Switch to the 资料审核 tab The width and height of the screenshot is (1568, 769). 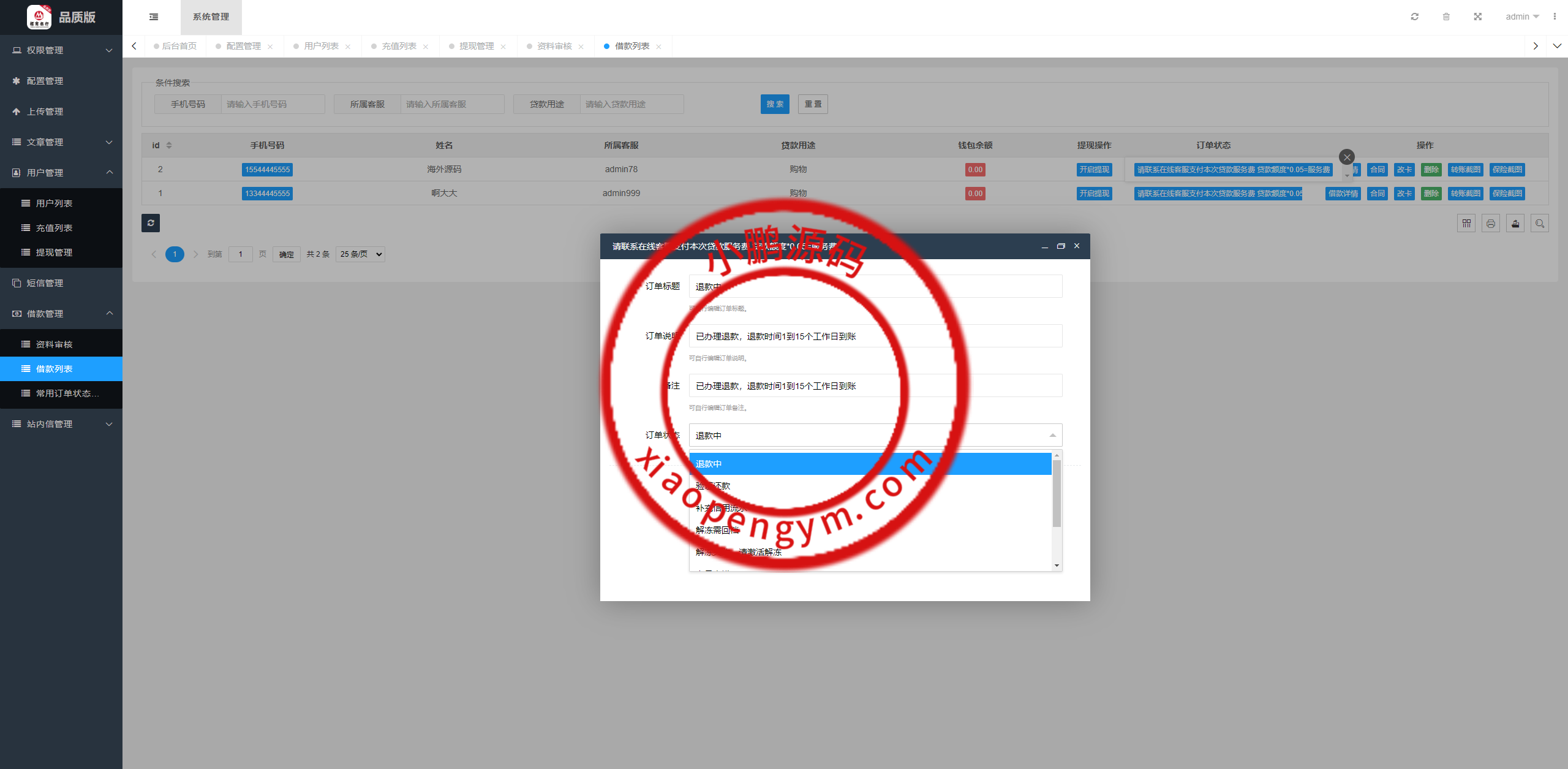(554, 46)
